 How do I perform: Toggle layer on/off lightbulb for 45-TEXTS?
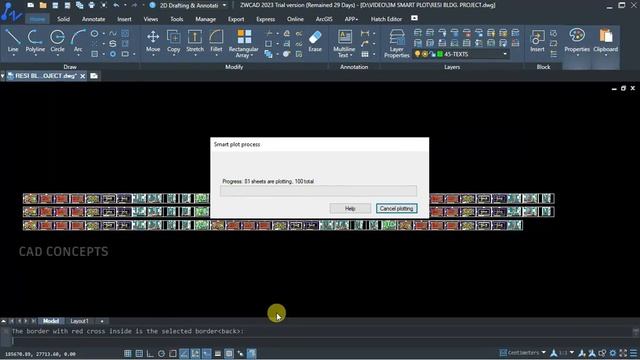(417, 54)
